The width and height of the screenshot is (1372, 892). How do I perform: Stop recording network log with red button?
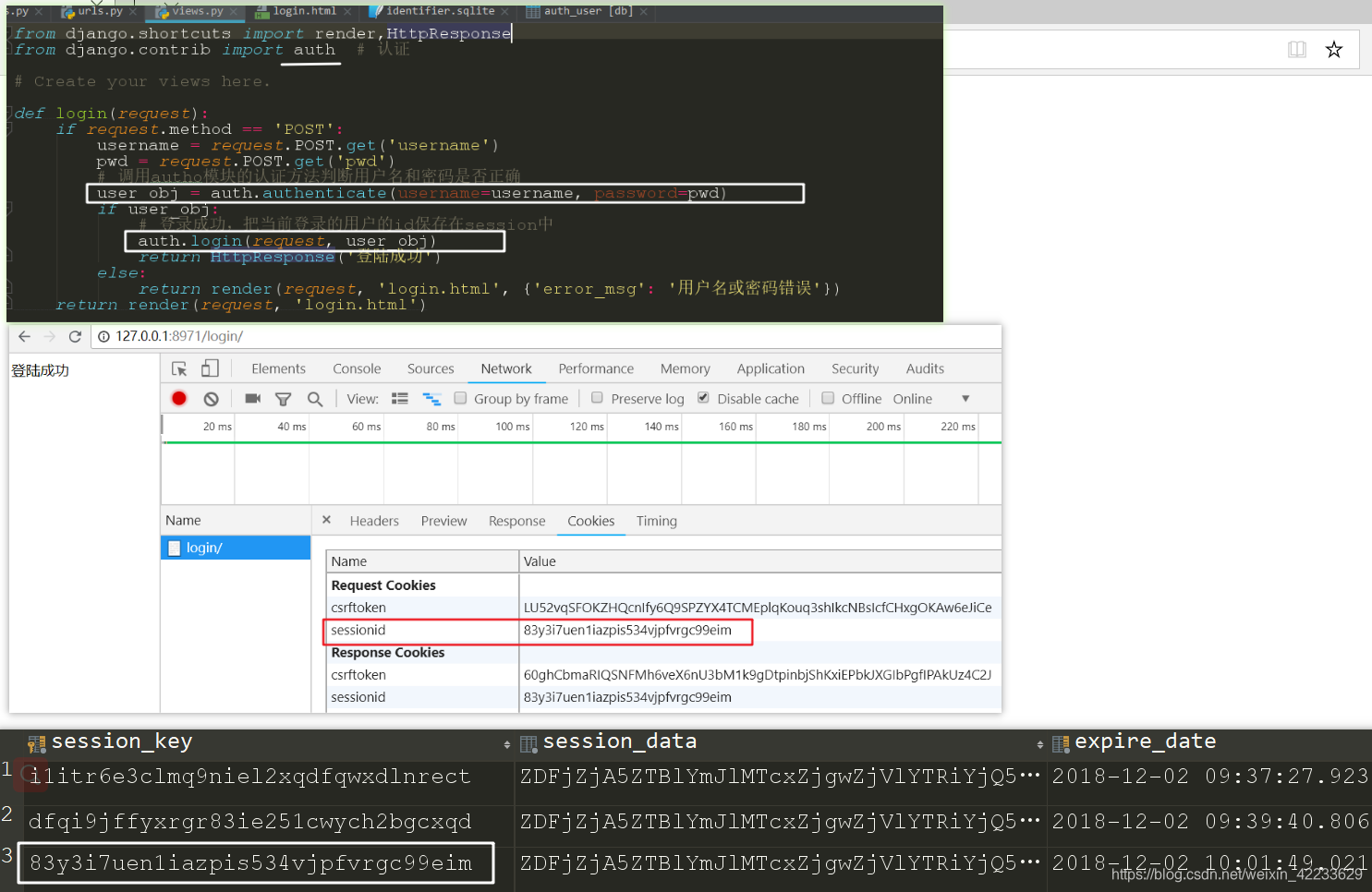(x=179, y=398)
